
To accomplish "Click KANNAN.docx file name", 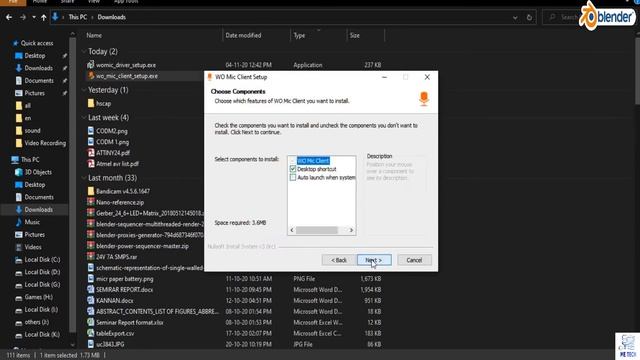I will tap(115, 300).
